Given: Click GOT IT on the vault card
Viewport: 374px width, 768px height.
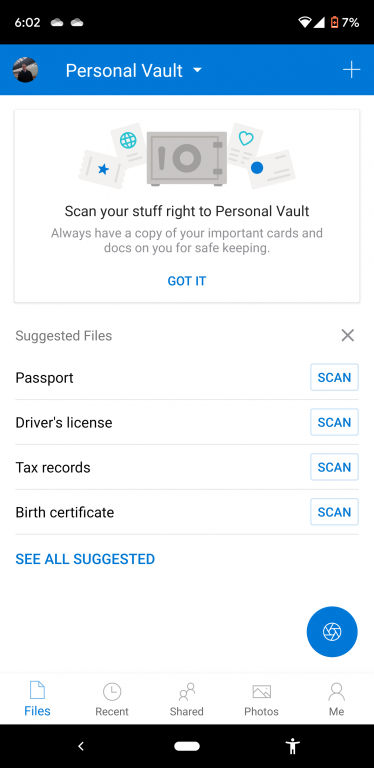Looking at the screenshot, I should click(x=187, y=281).
